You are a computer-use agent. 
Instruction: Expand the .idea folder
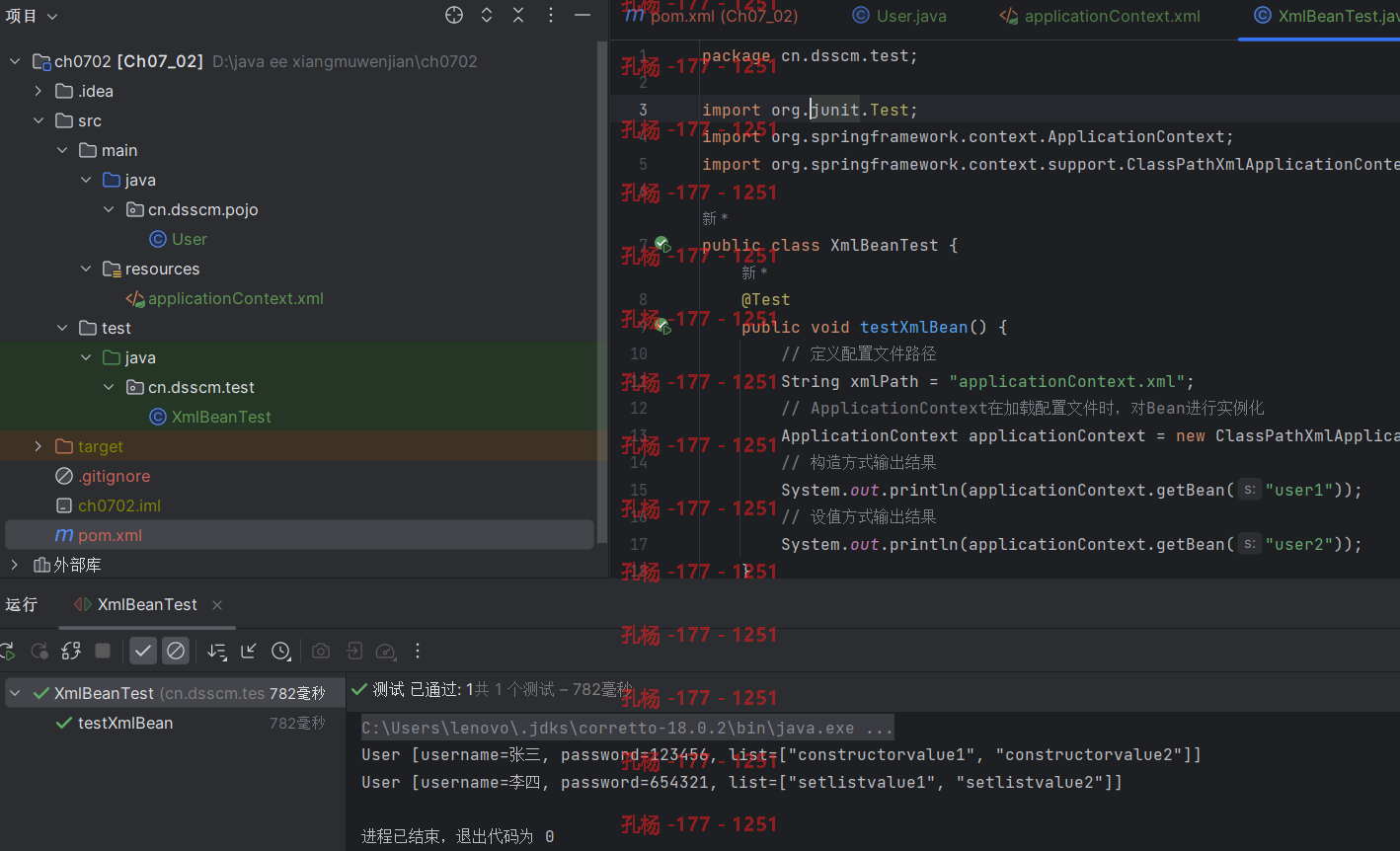39,91
